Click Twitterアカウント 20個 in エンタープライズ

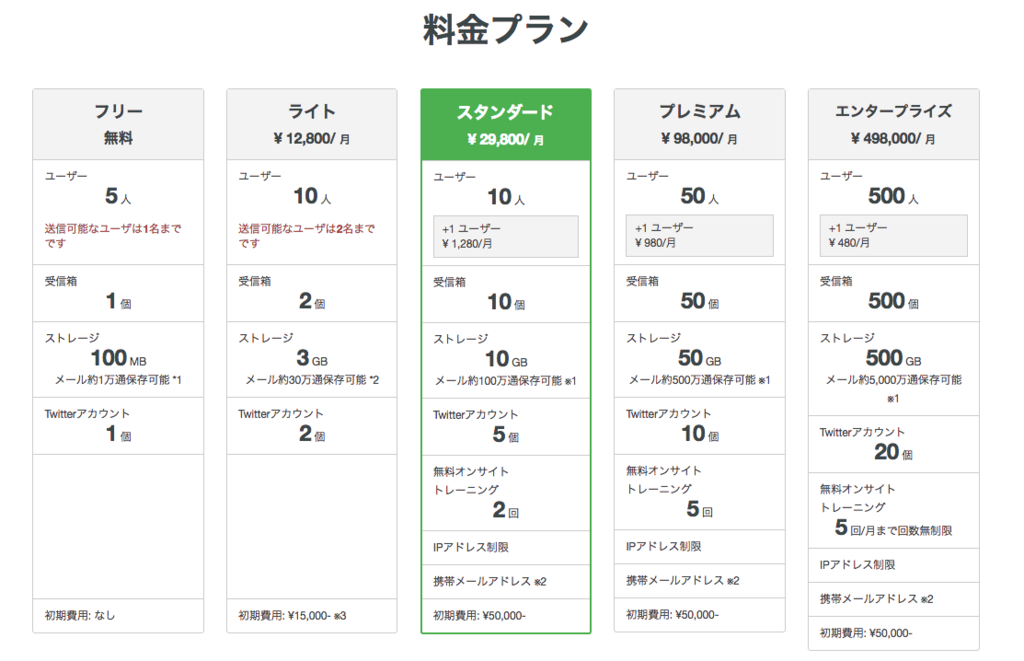click(893, 452)
